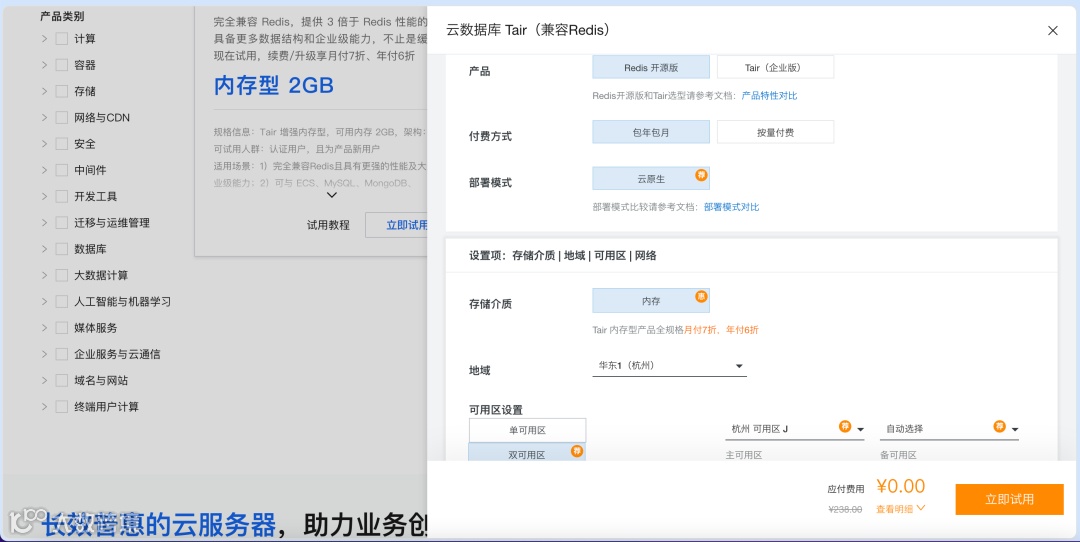Screen dimensions: 1080x542
Task: Click the 内存型 2GB heading
Action: tap(274, 86)
